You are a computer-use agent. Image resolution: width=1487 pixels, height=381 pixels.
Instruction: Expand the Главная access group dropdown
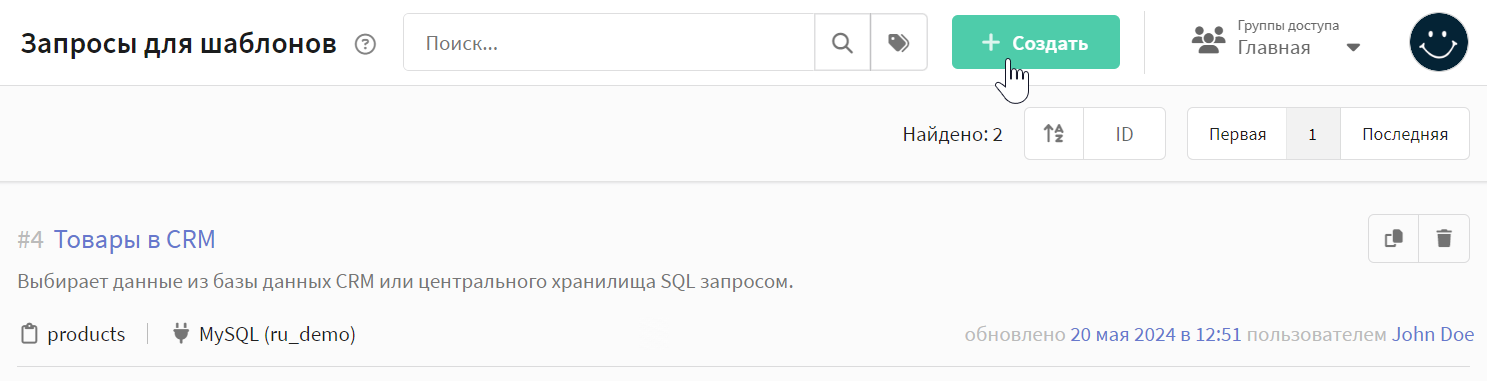pyautogui.click(x=1353, y=47)
